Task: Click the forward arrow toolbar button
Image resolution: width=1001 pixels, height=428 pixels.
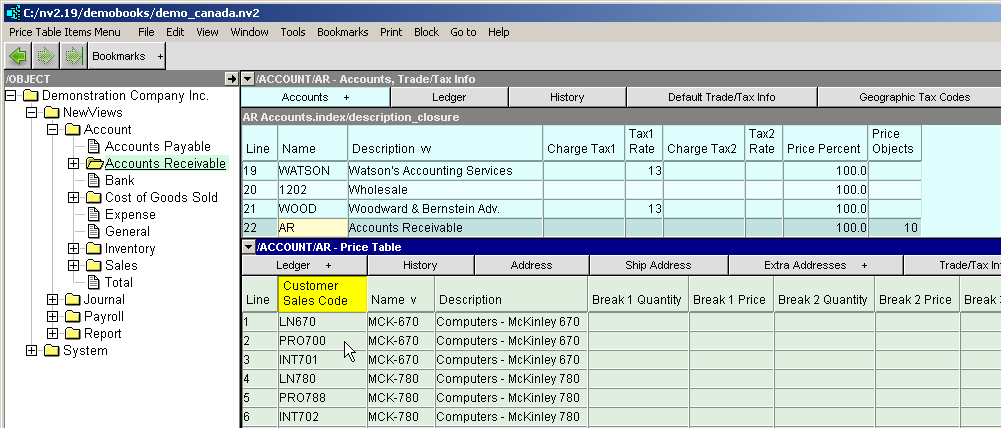Action: click(x=45, y=57)
